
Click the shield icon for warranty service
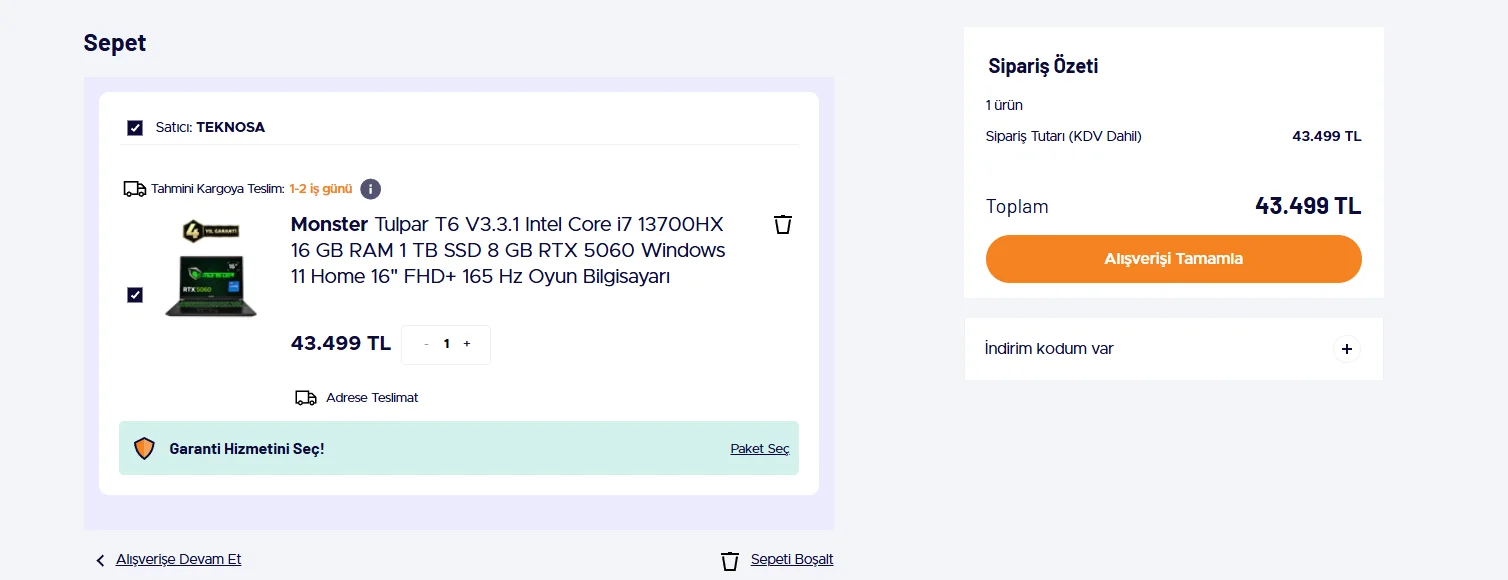tap(144, 449)
